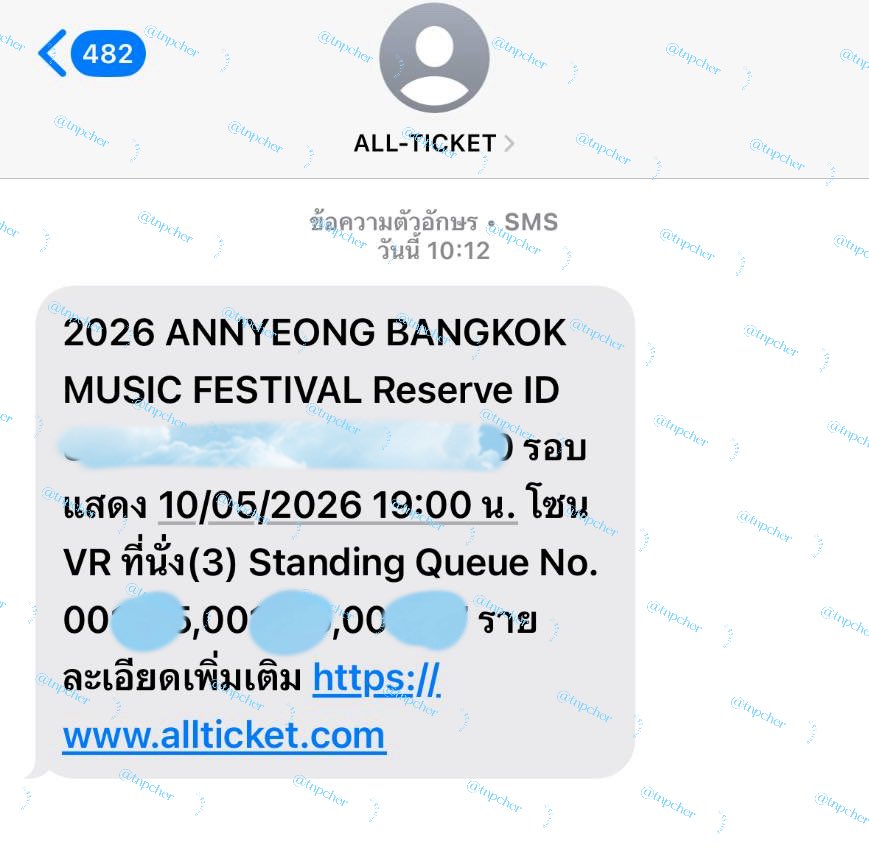The width and height of the screenshot is (869, 852).
Task: Tap the Standing Queue No. text
Action: (x=423, y=563)
